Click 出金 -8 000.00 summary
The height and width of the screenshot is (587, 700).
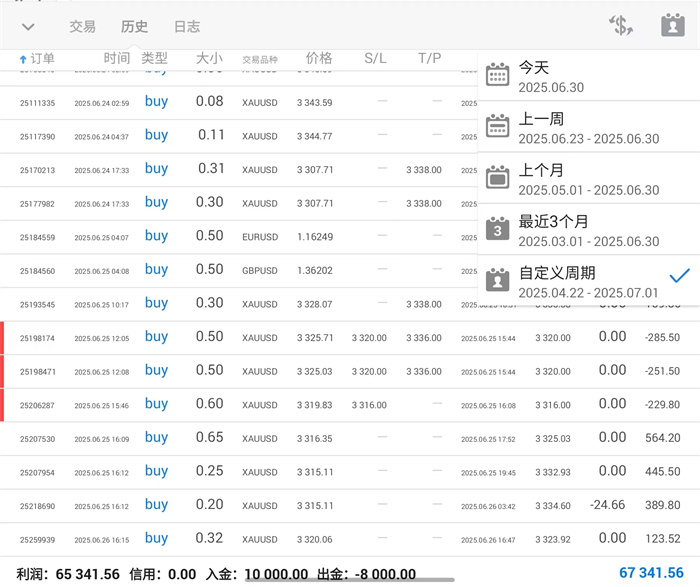[367, 574]
